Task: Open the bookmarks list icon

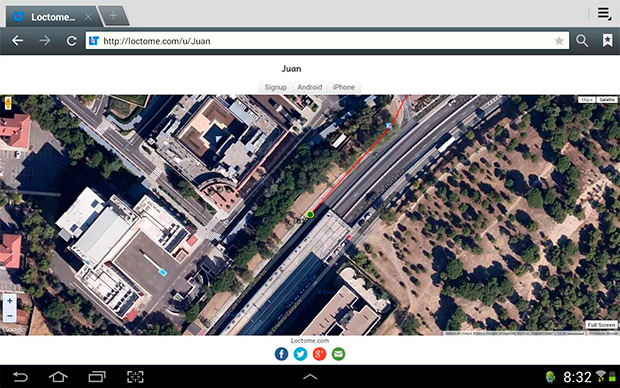Action: click(x=607, y=40)
